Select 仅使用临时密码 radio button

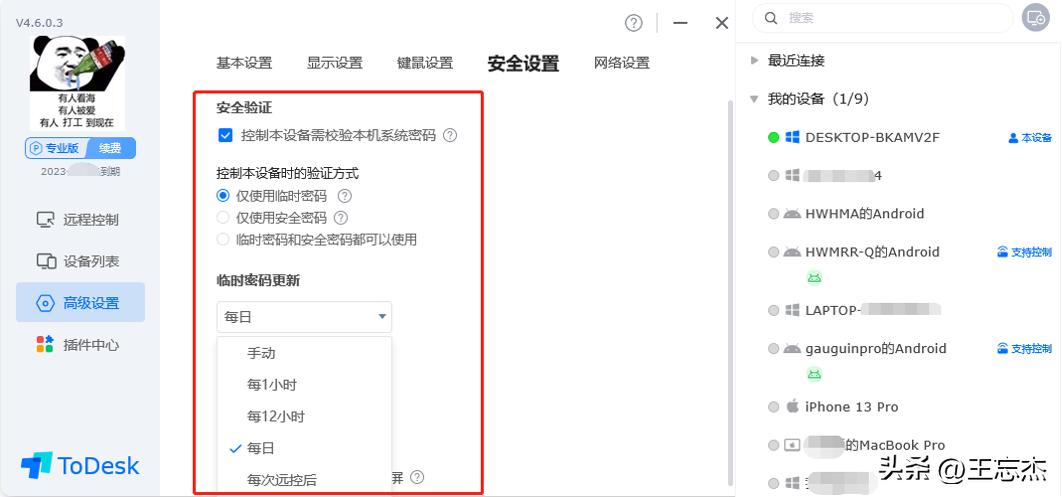click(223, 196)
